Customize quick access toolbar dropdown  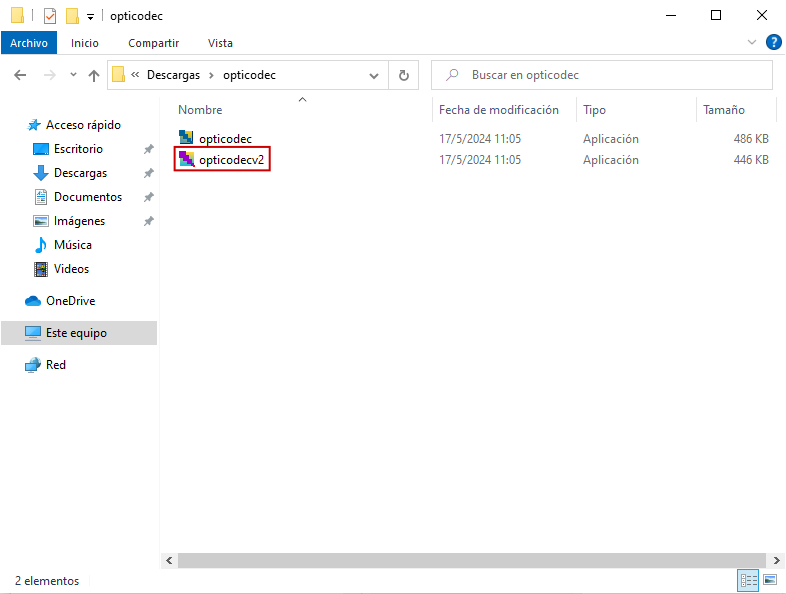click(x=90, y=16)
